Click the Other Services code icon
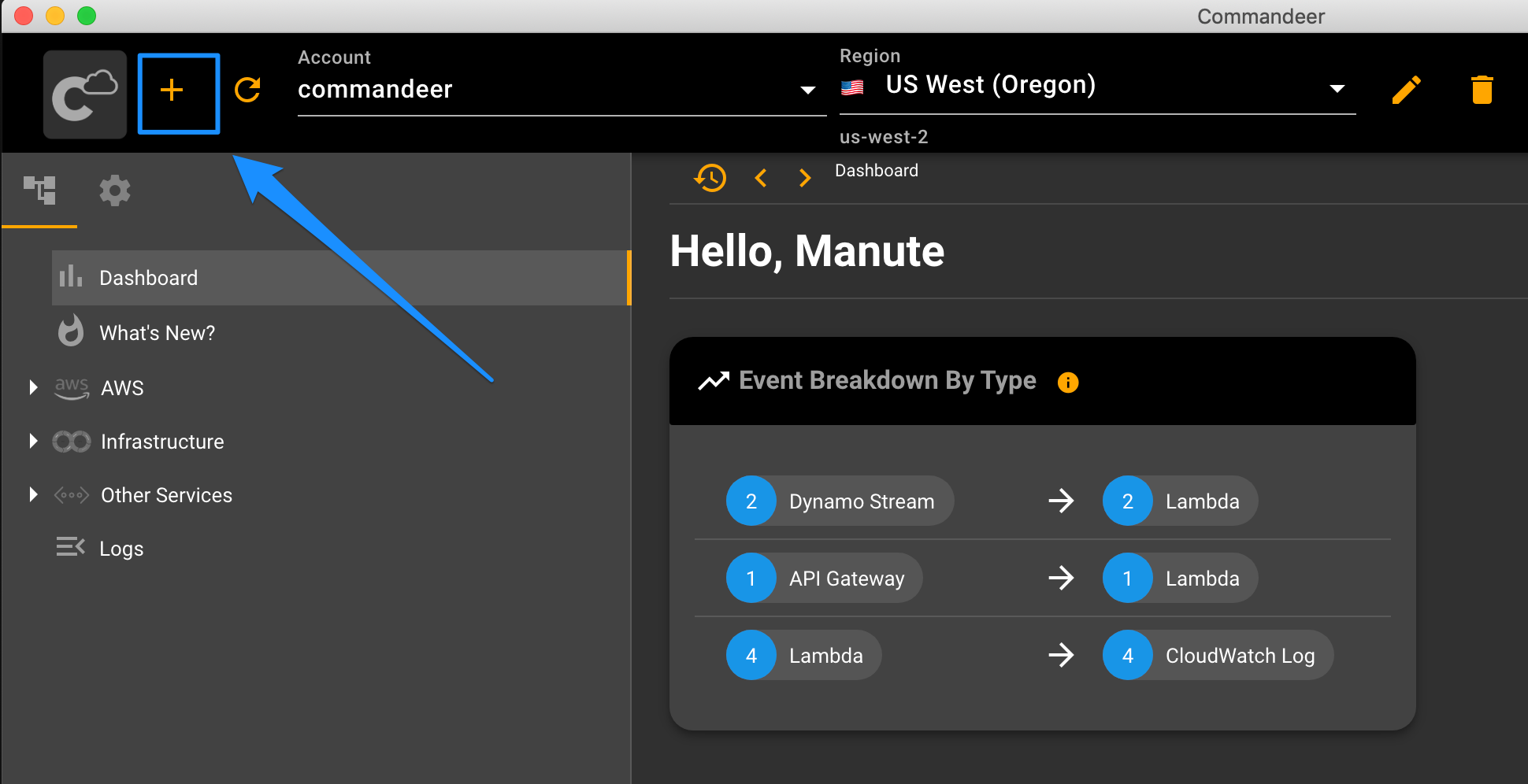Viewport: 1528px width, 784px height. tap(72, 495)
